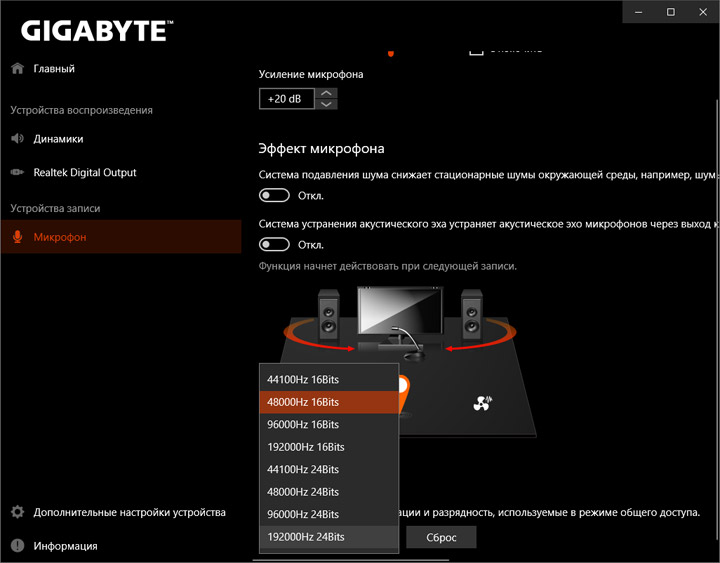
Task: Decrease microphone boost with down arrow
Action: pyautogui.click(x=326, y=104)
